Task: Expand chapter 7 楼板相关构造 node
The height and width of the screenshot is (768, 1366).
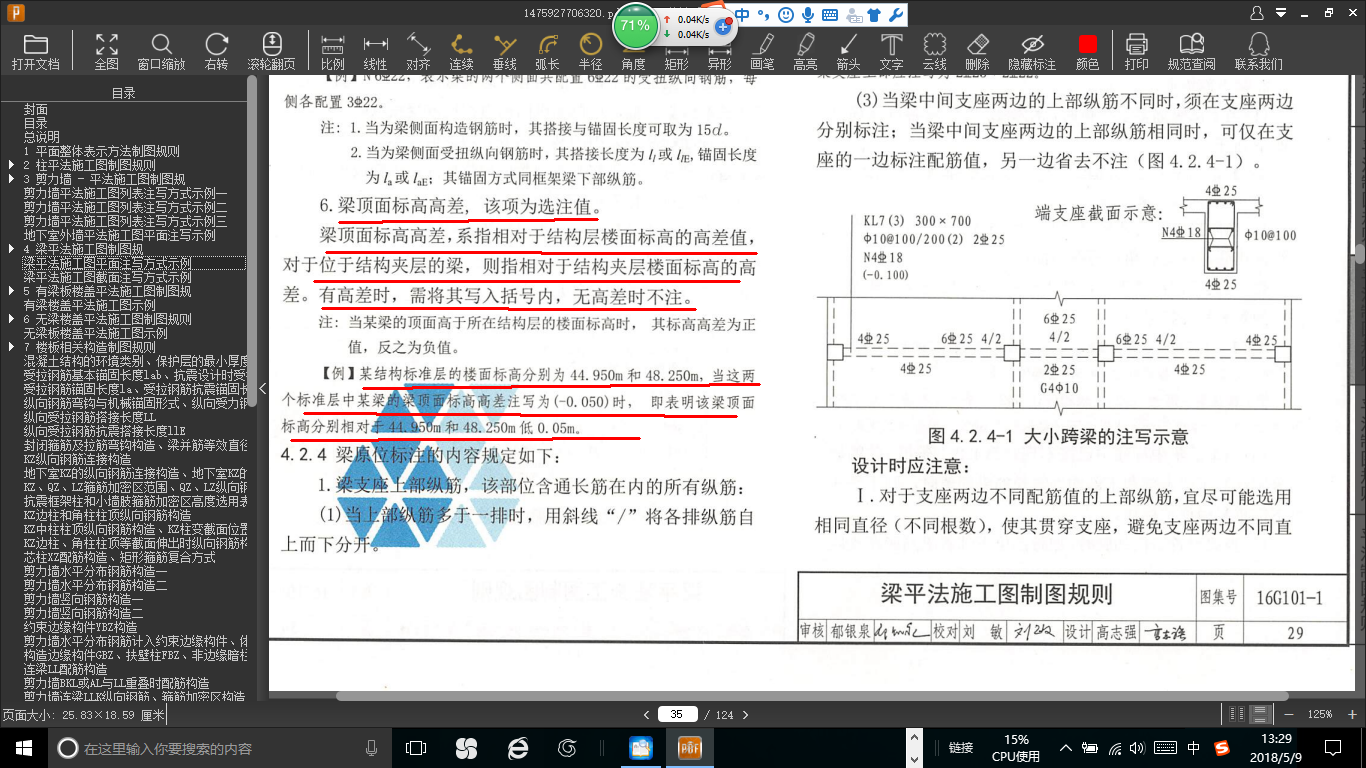Action: (11, 347)
